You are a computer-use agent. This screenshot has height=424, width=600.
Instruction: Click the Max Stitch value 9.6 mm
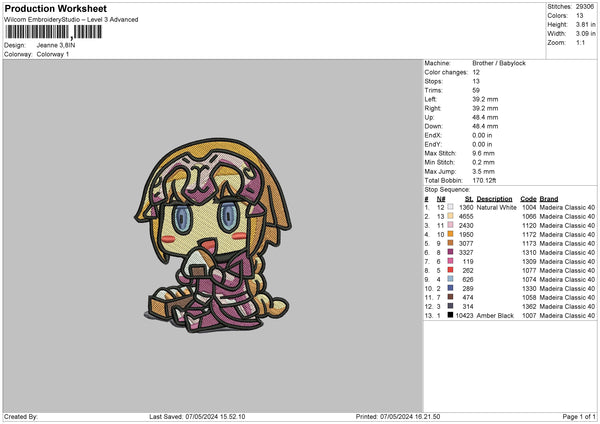(483, 153)
